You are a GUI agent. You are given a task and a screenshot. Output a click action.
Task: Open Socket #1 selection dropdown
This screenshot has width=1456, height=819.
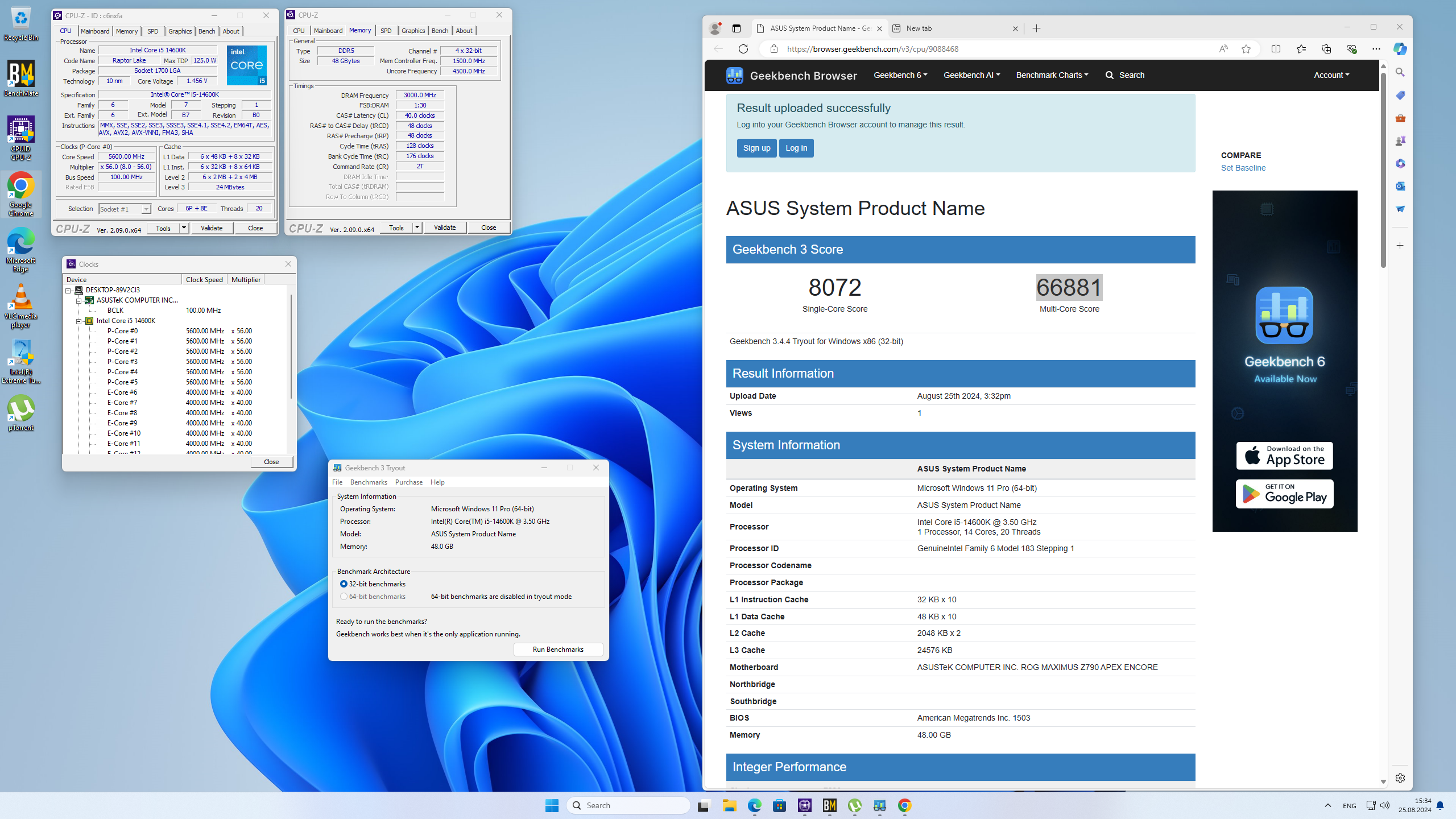coord(125,209)
